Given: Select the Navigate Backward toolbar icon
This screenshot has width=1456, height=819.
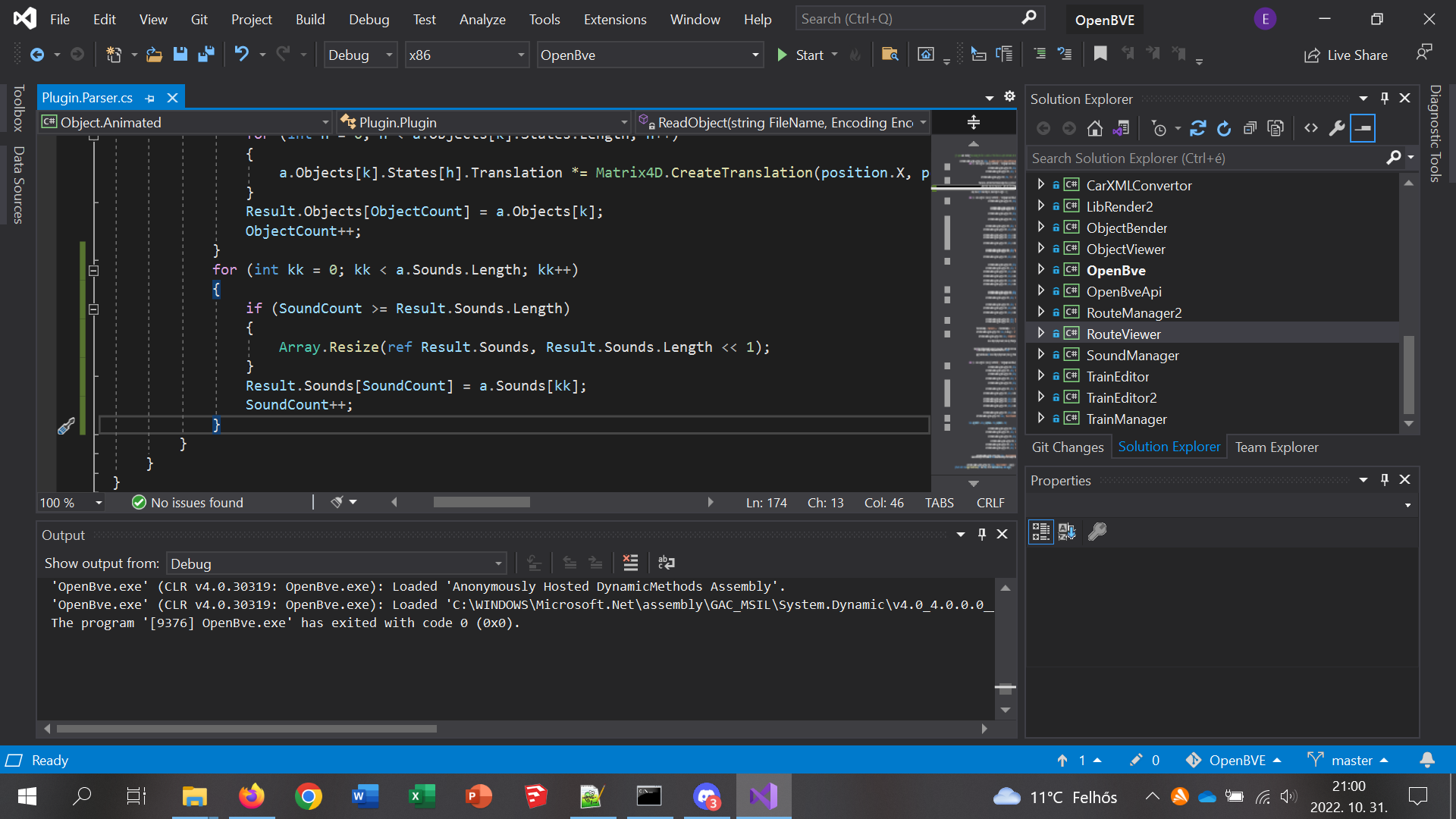Looking at the screenshot, I should pos(38,54).
